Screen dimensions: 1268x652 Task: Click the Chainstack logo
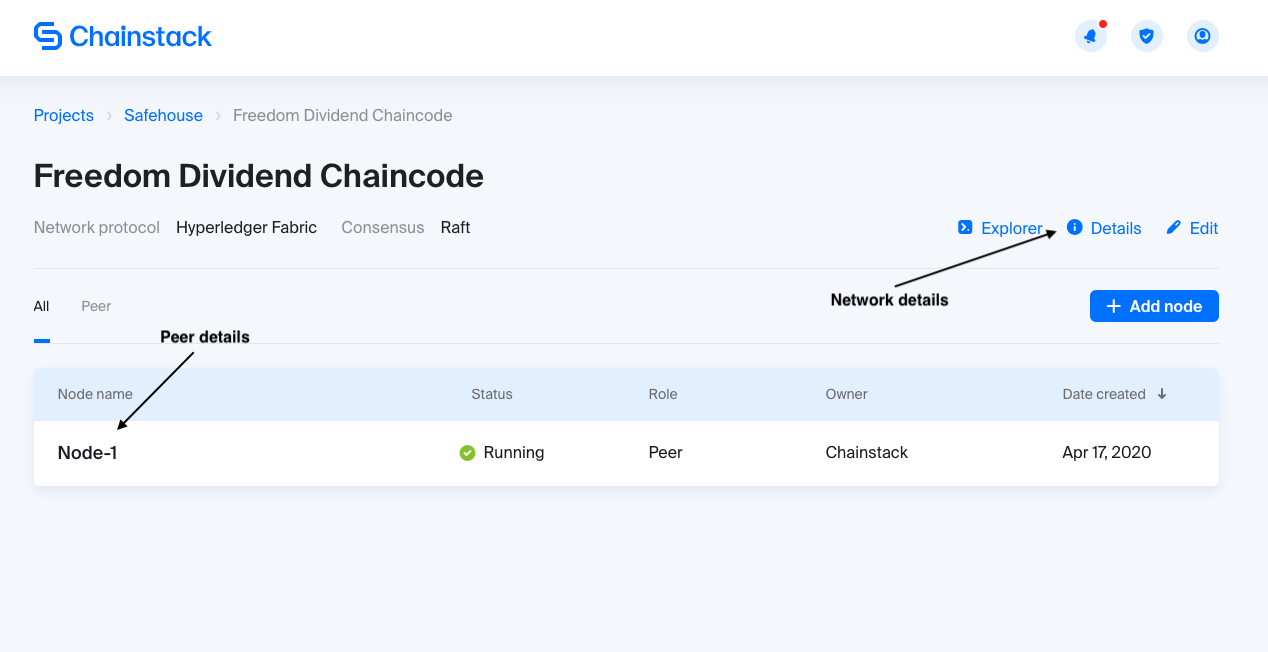(123, 37)
